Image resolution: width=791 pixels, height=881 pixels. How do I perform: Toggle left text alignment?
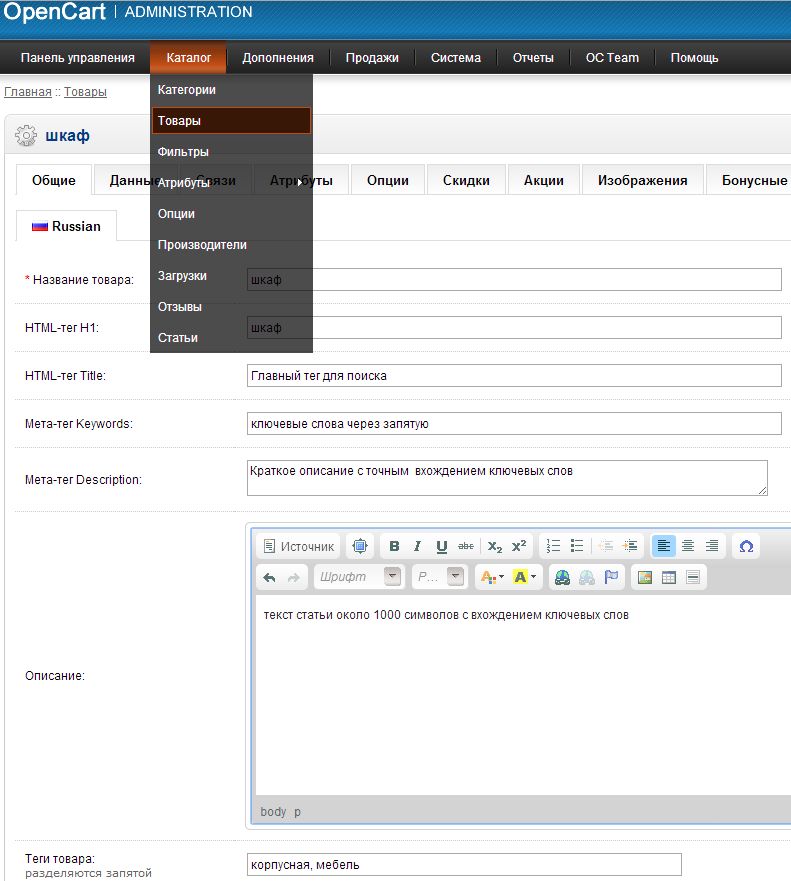[664, 546]
